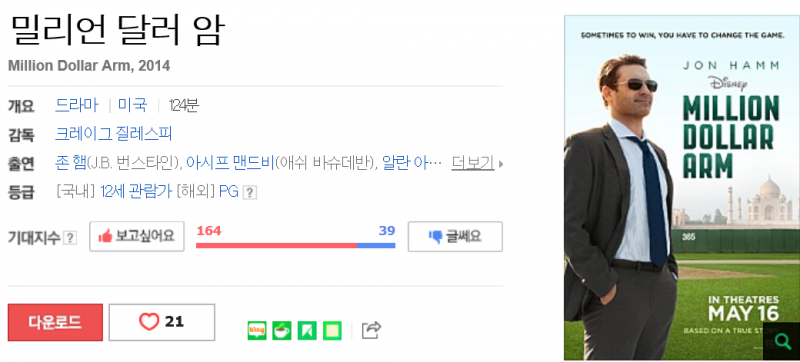Share via the green cafe cup icon
This screenshot has height=362, width=800.
click(x=282, y=330)
